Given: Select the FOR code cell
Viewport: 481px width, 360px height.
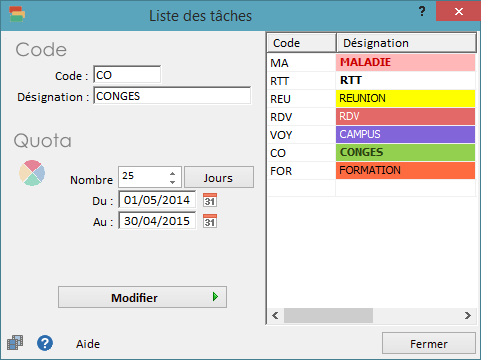Looking at the screenshot, I should (301, 171).
